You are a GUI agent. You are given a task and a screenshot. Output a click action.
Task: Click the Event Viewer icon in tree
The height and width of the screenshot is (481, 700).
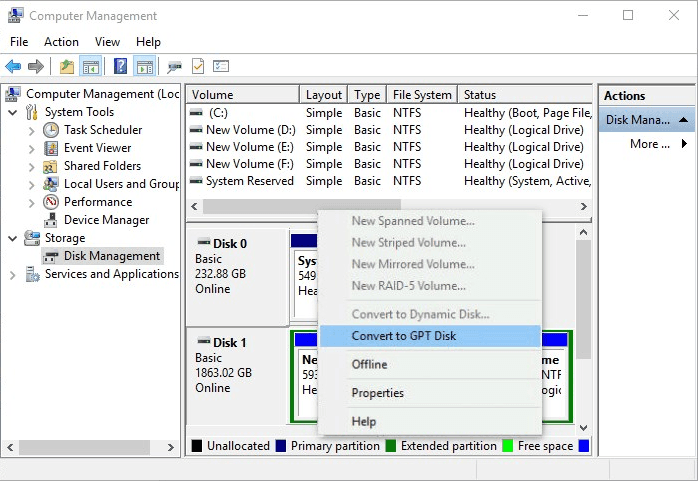click(51, 148)
